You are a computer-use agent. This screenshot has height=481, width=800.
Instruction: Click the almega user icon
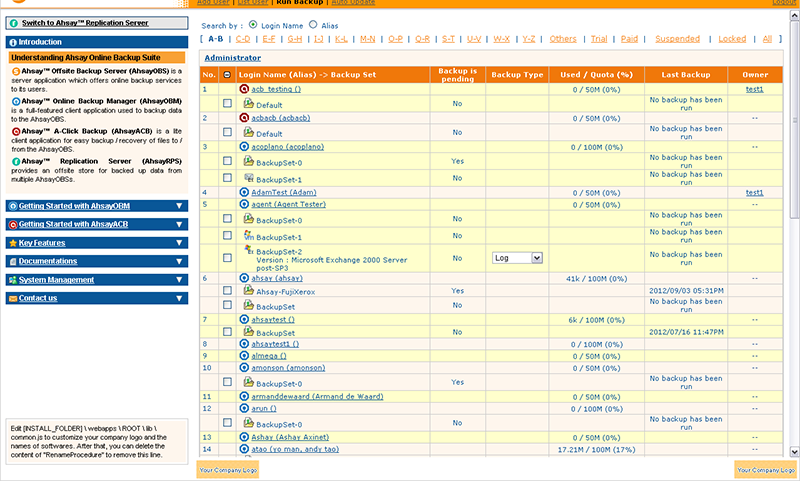tap(244, 356)
